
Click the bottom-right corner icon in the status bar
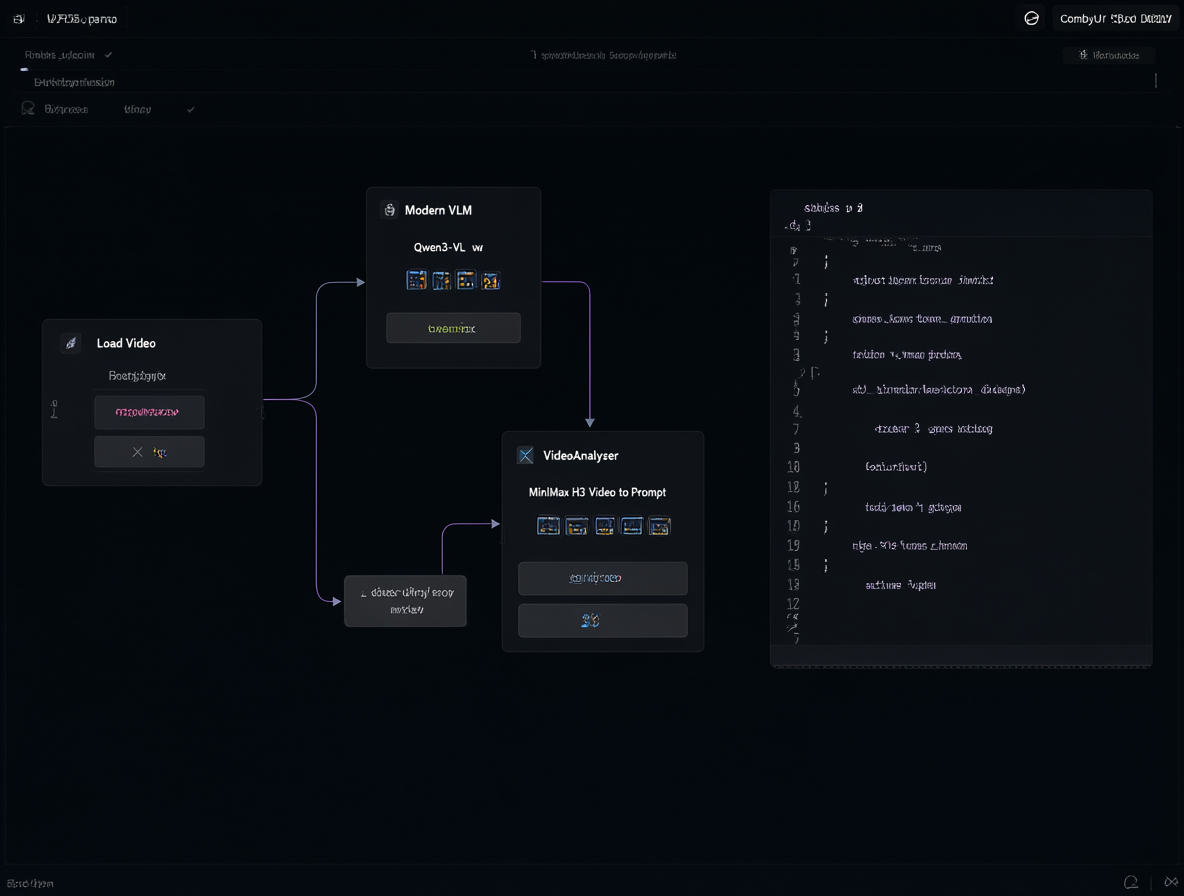pos(1171,882)
